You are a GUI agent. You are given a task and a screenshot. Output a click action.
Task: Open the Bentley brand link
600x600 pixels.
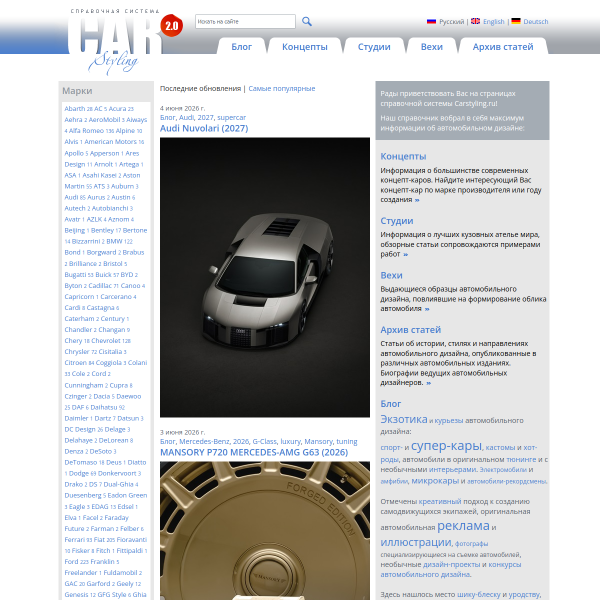pos(102,230)
